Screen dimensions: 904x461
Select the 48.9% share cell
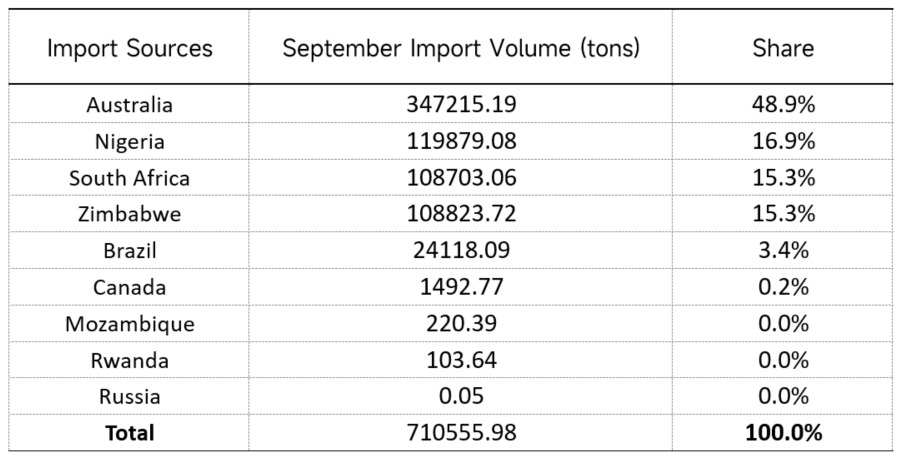(x=784, y=105)
